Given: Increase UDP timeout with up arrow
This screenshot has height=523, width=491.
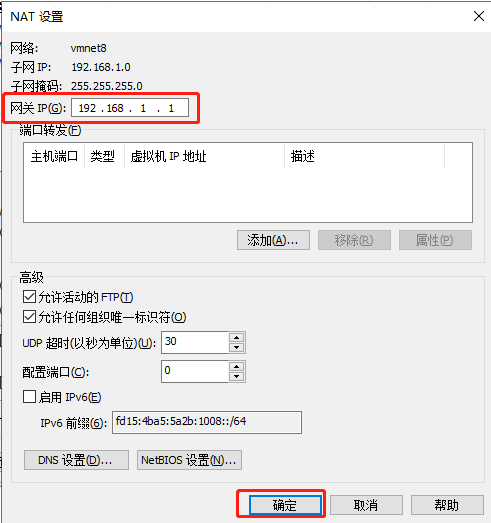Looking at the screenshot, I should pos(237,337).
